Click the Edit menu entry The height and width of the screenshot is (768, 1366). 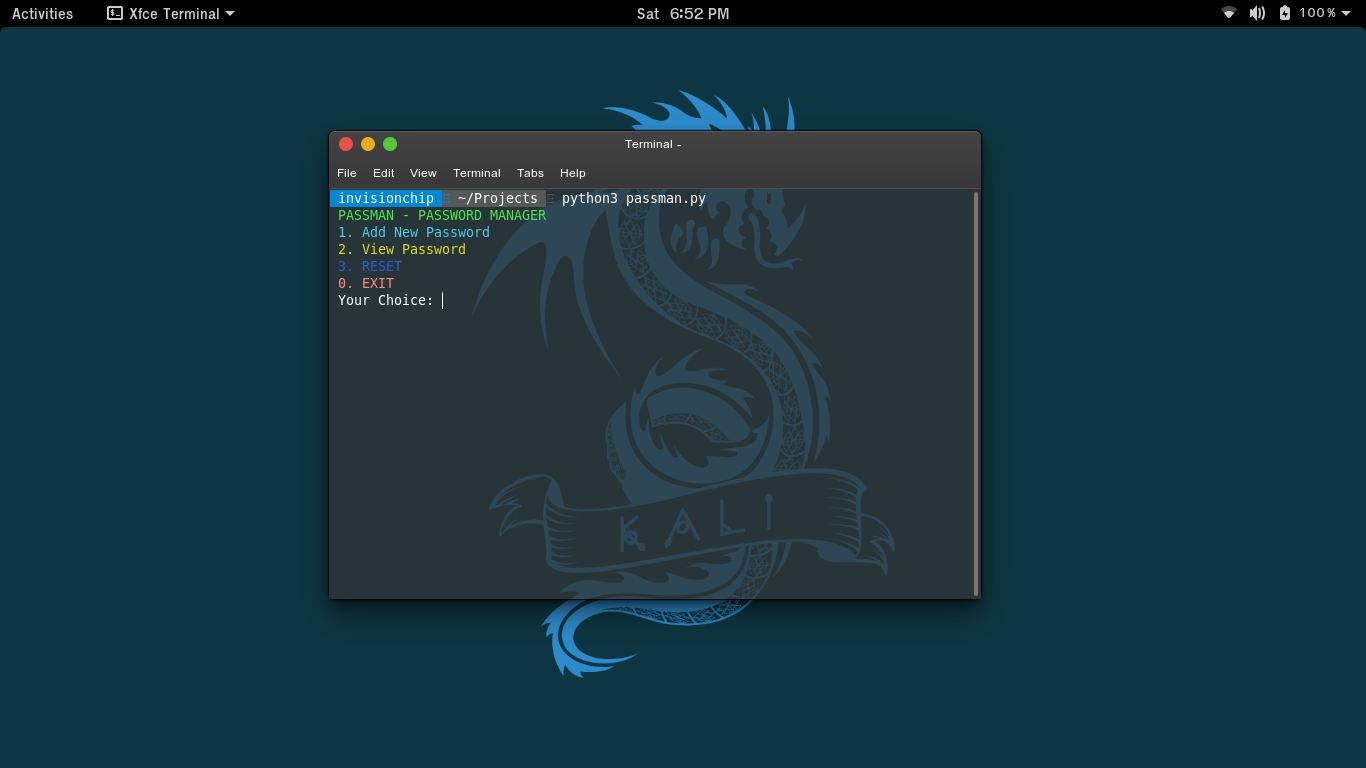pyautogui.click(x=383, y=173)
